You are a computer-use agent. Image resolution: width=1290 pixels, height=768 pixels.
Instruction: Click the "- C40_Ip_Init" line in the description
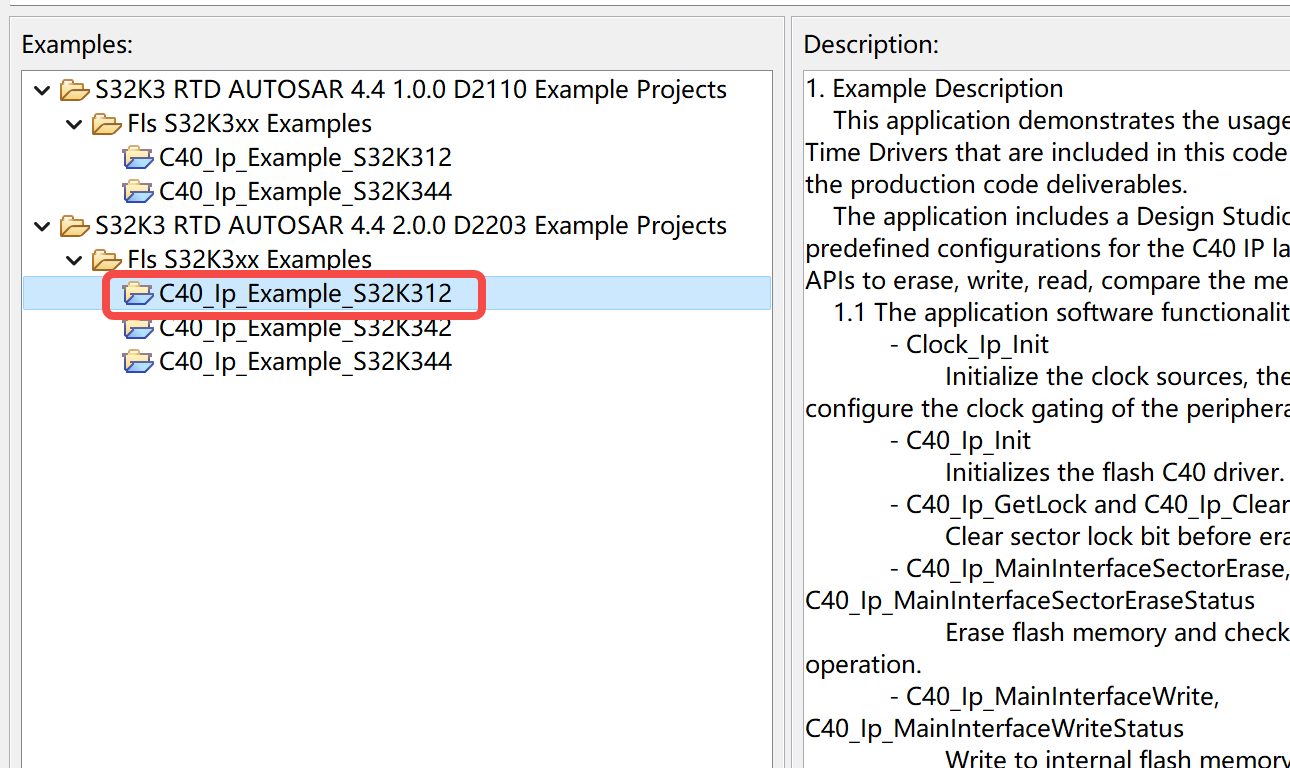pyautogui.click(x=960, y=441)
